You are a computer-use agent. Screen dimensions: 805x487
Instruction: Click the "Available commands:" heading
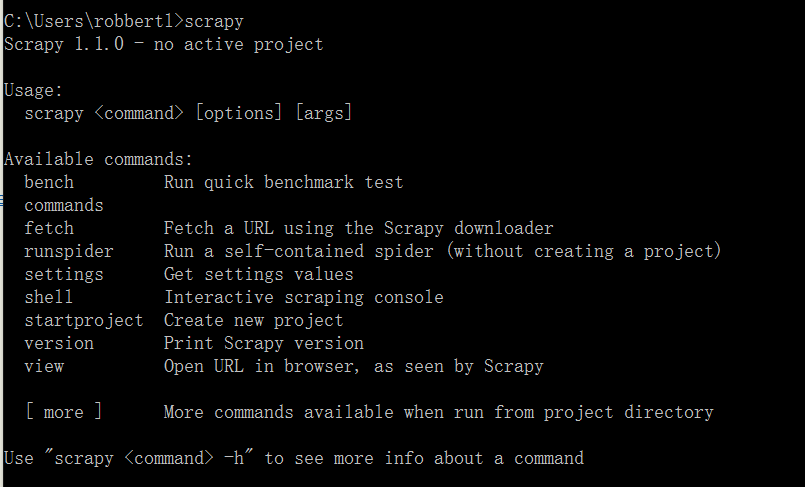[x=99, y=159]
